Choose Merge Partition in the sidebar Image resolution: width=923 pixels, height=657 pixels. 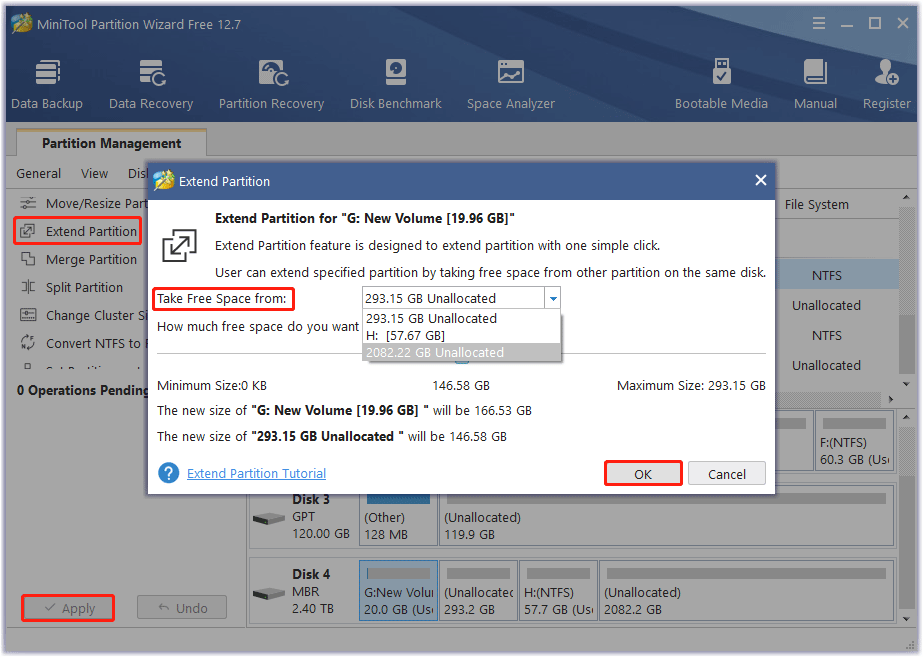coord(78,260)
